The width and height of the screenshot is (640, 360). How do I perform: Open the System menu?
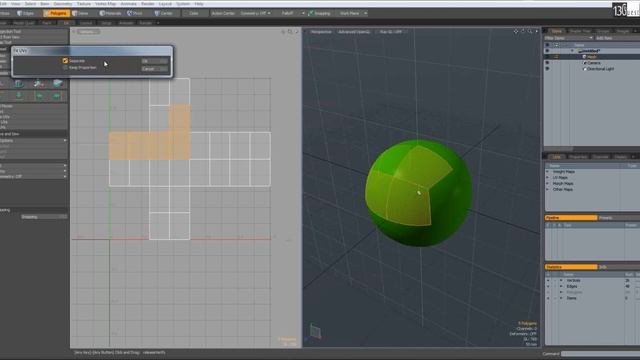pyautogui.click(x=182, y=4)
